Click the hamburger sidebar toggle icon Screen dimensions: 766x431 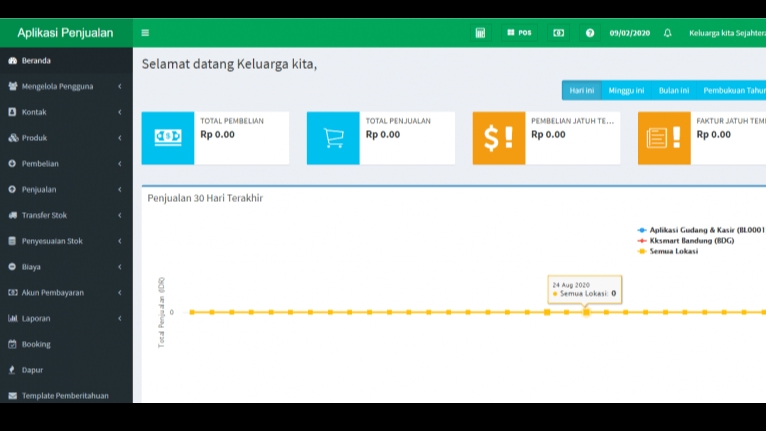pos(145,33)
